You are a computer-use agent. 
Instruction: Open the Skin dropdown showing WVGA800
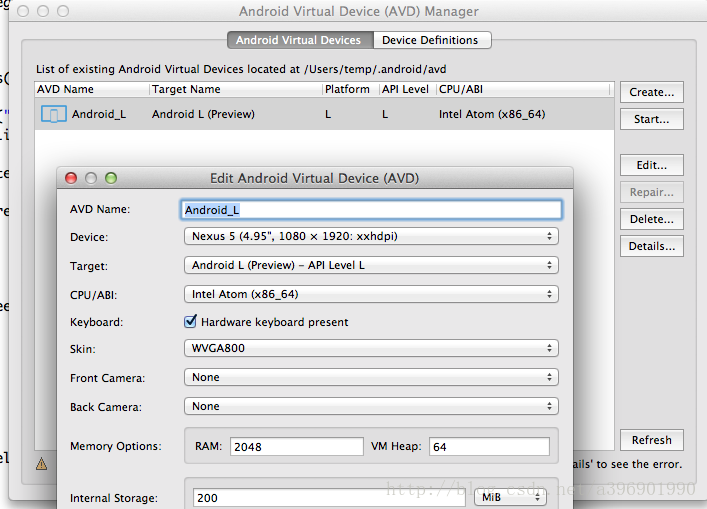[371, 348]
